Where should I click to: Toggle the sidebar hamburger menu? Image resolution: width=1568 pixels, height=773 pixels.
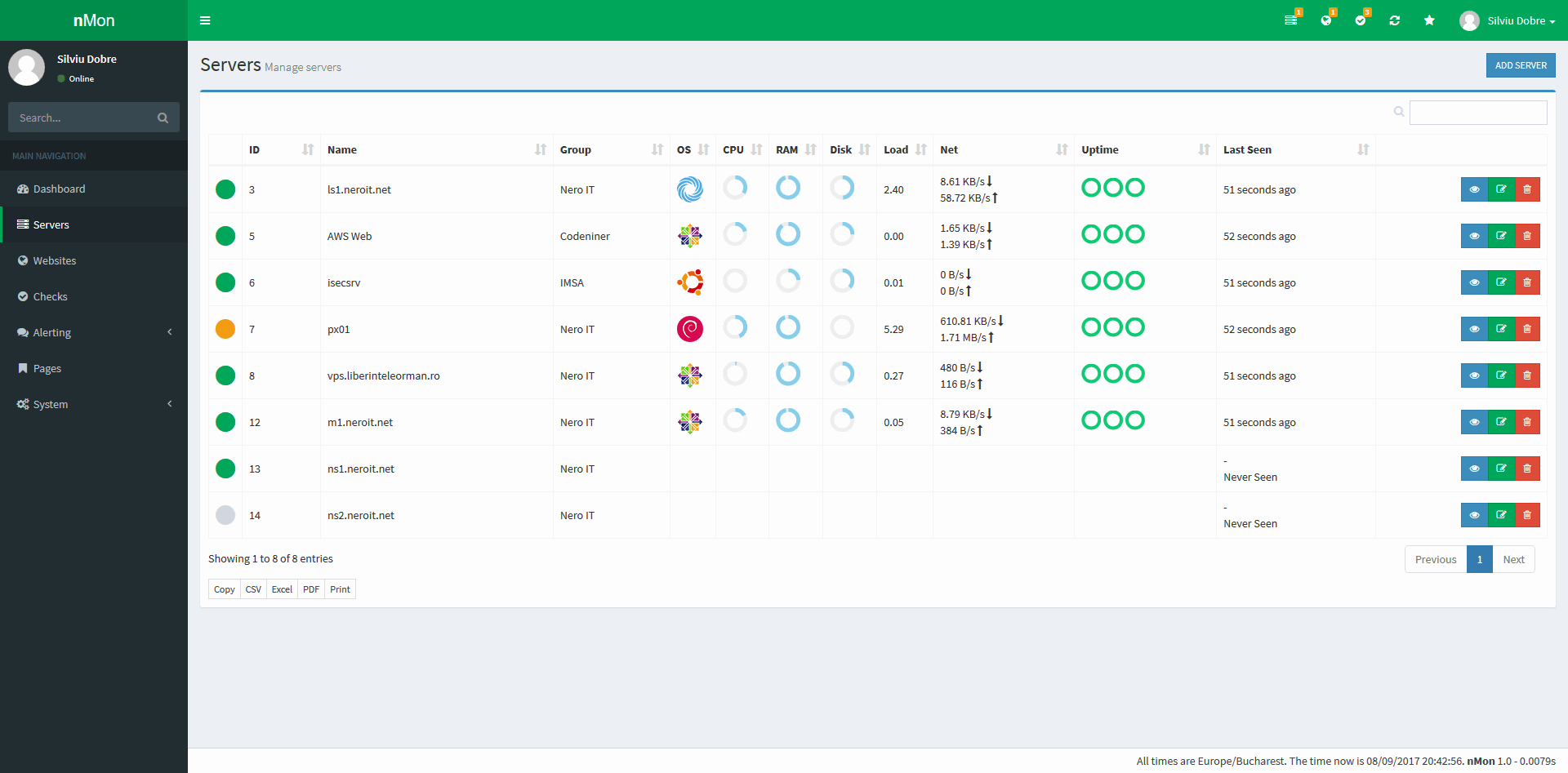205,20
